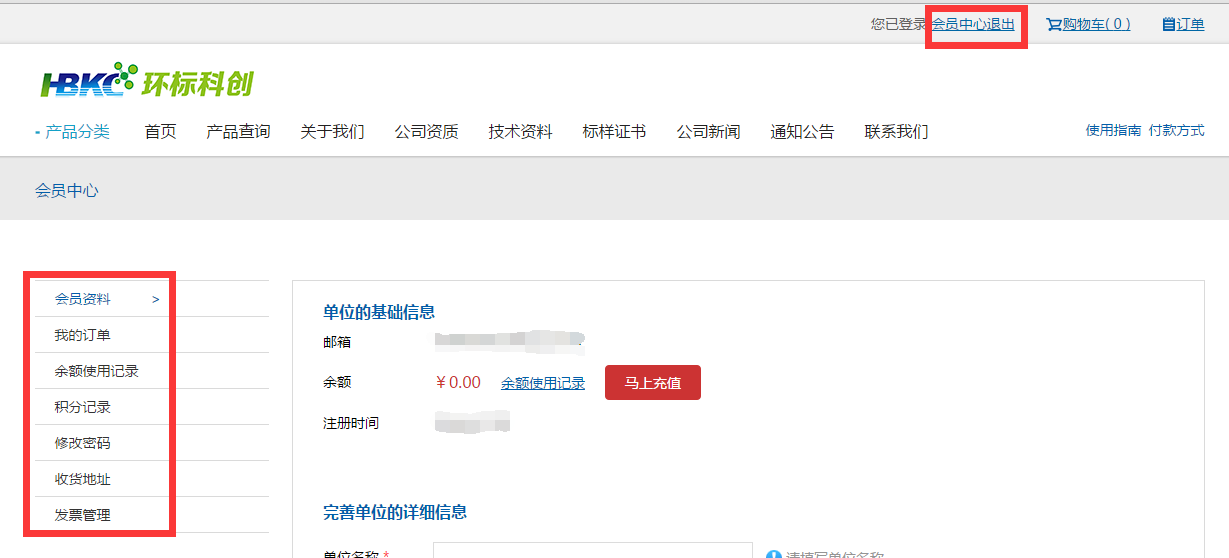
Task: Click 余额使用记录 link beside the ¥0.00 balance
Action: pos(543,383)
